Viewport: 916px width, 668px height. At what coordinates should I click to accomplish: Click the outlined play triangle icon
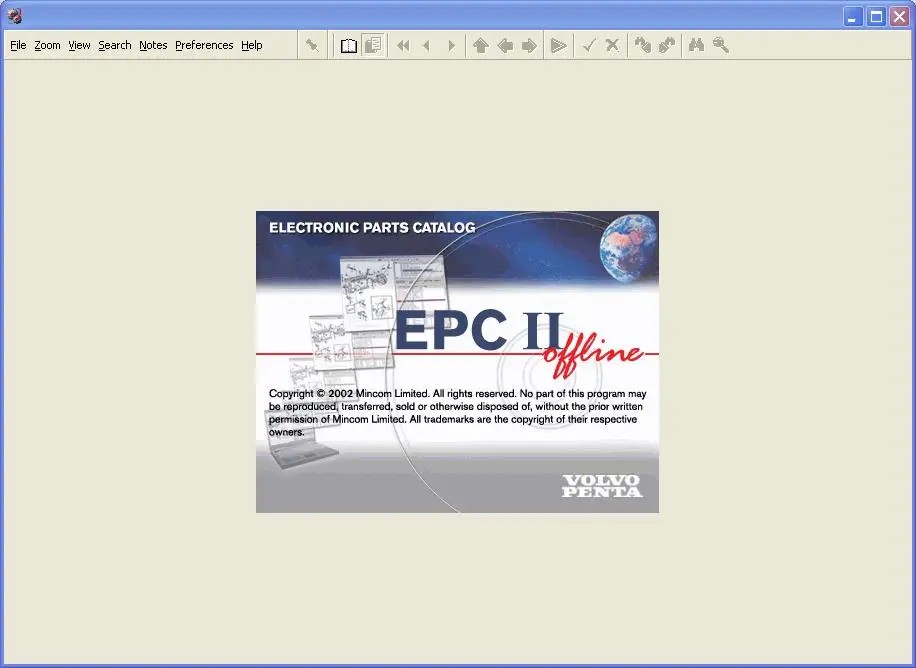[x=558, y=45]
